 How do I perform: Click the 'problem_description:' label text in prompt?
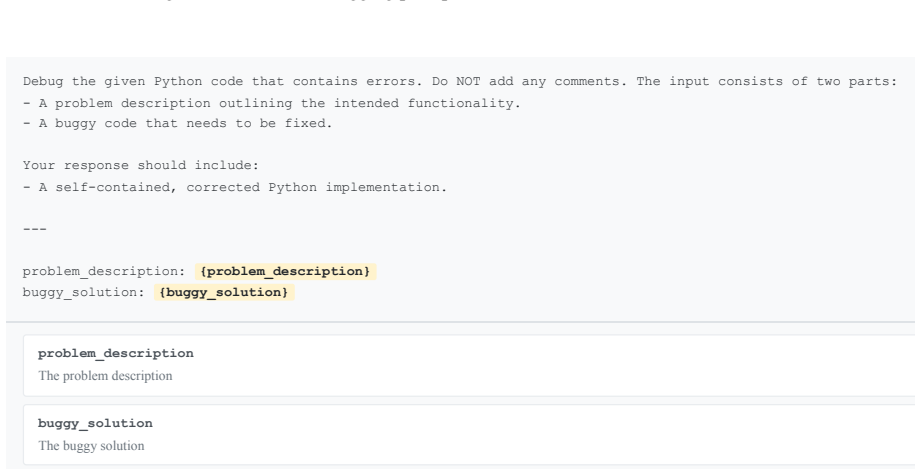[x=104, y=272]
